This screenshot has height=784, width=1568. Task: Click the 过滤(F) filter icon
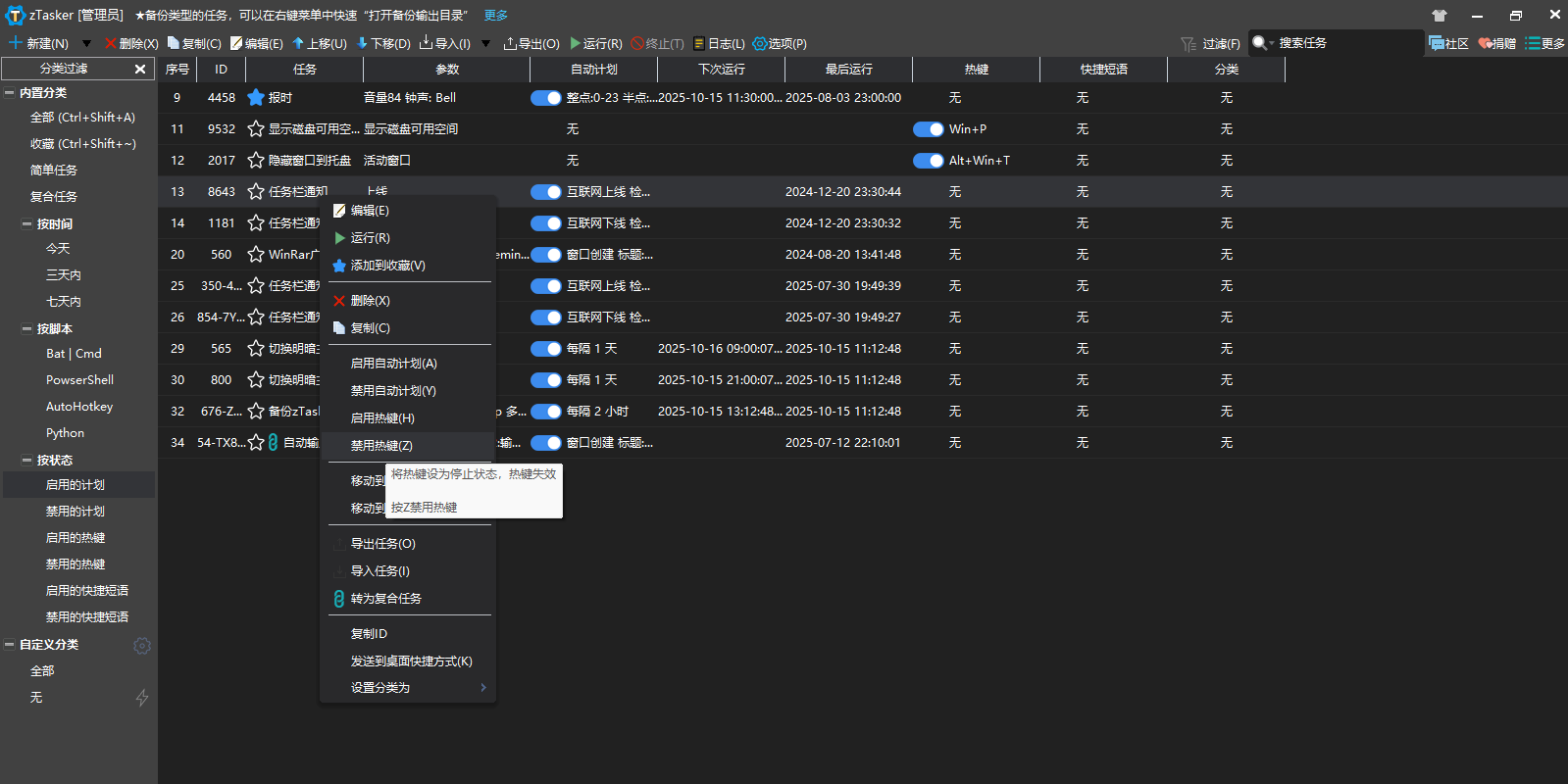click(x=1189, y=44)
